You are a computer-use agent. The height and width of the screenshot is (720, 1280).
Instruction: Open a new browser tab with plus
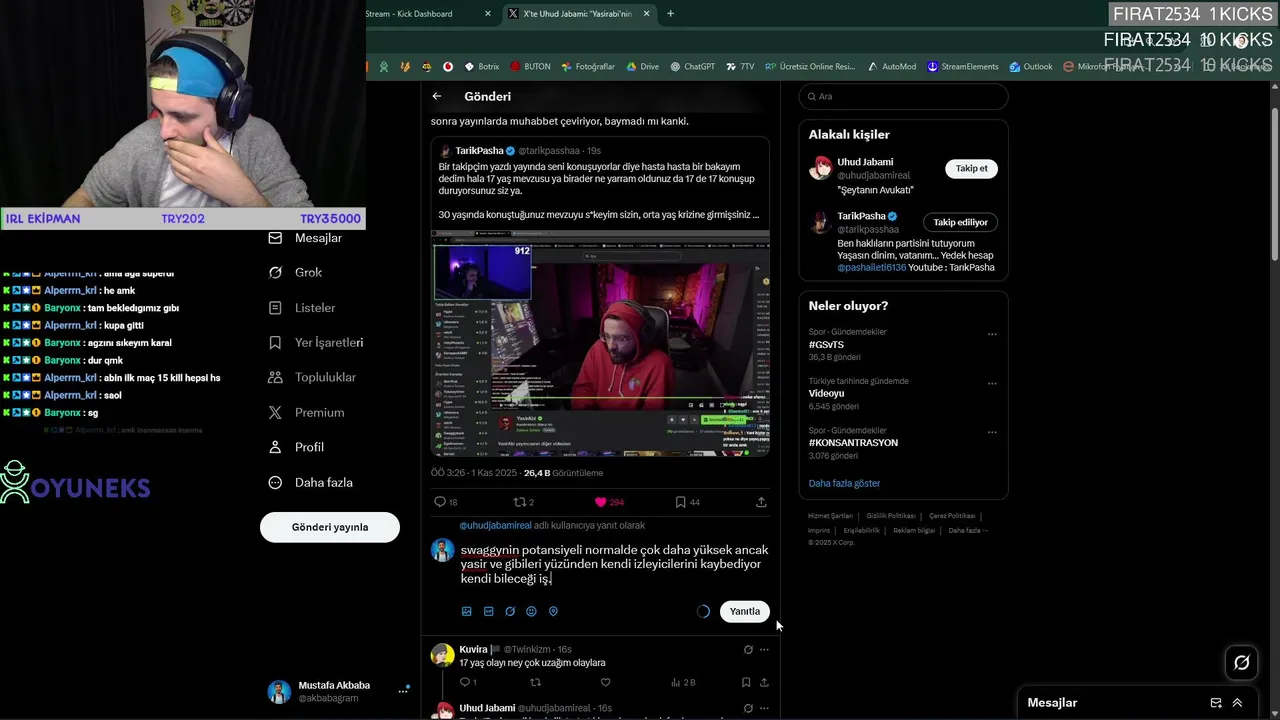pos(670,14)
